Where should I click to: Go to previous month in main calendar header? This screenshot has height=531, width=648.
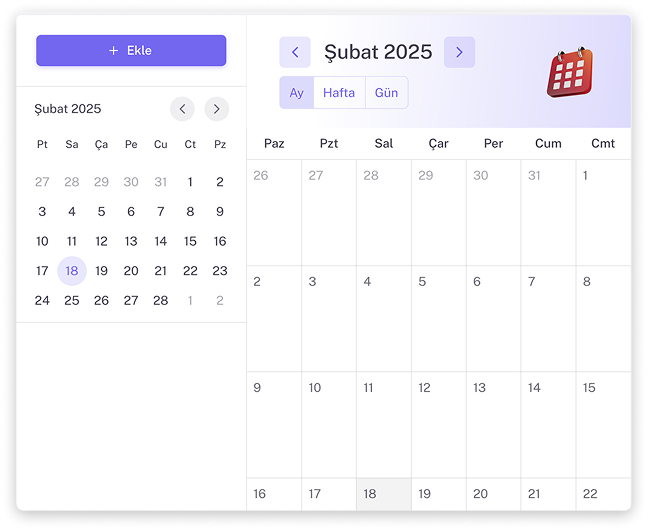click(295, 52)
